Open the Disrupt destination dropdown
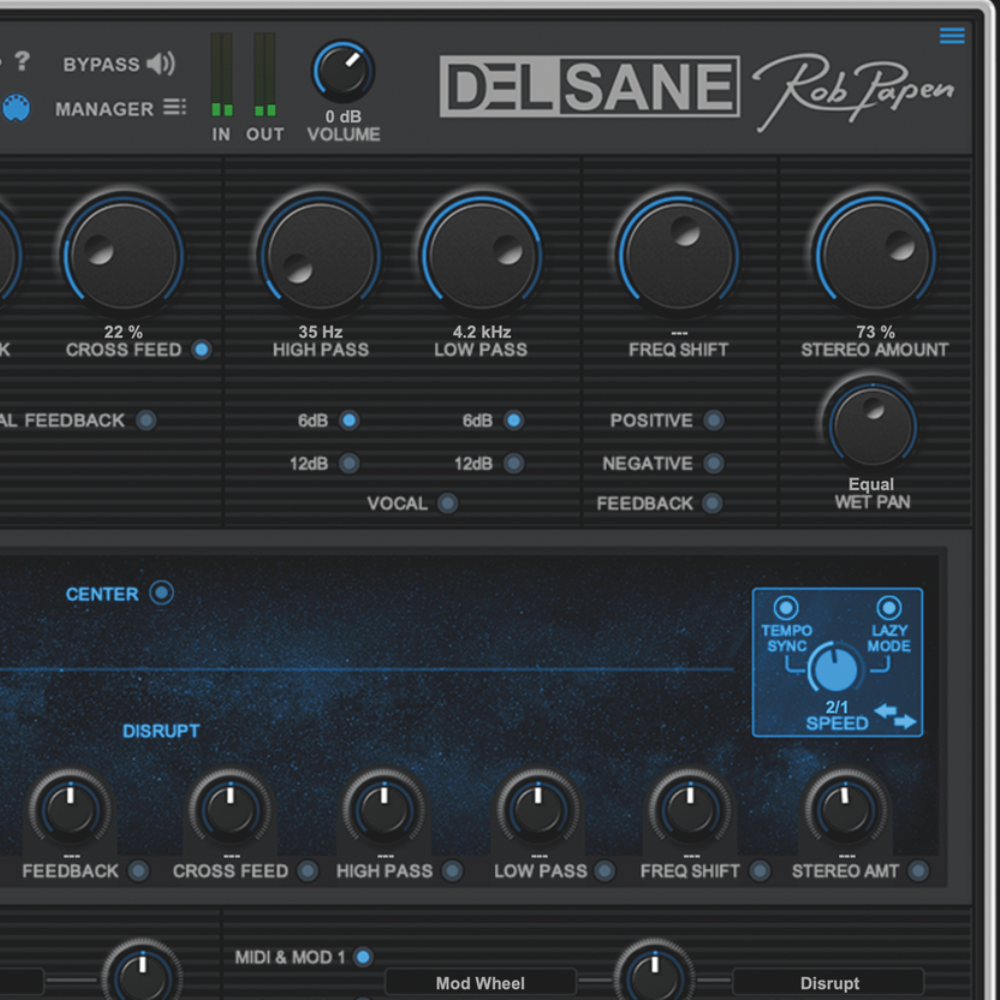This screenshot has height=1000, width=1000. point(829,983)
